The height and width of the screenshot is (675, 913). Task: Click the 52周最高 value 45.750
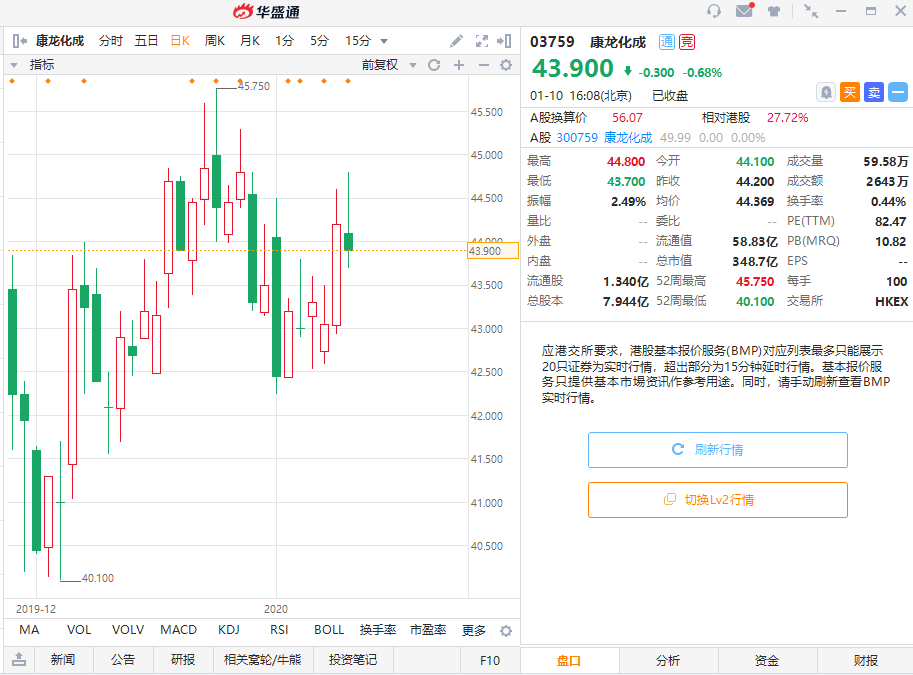point(755,281)
